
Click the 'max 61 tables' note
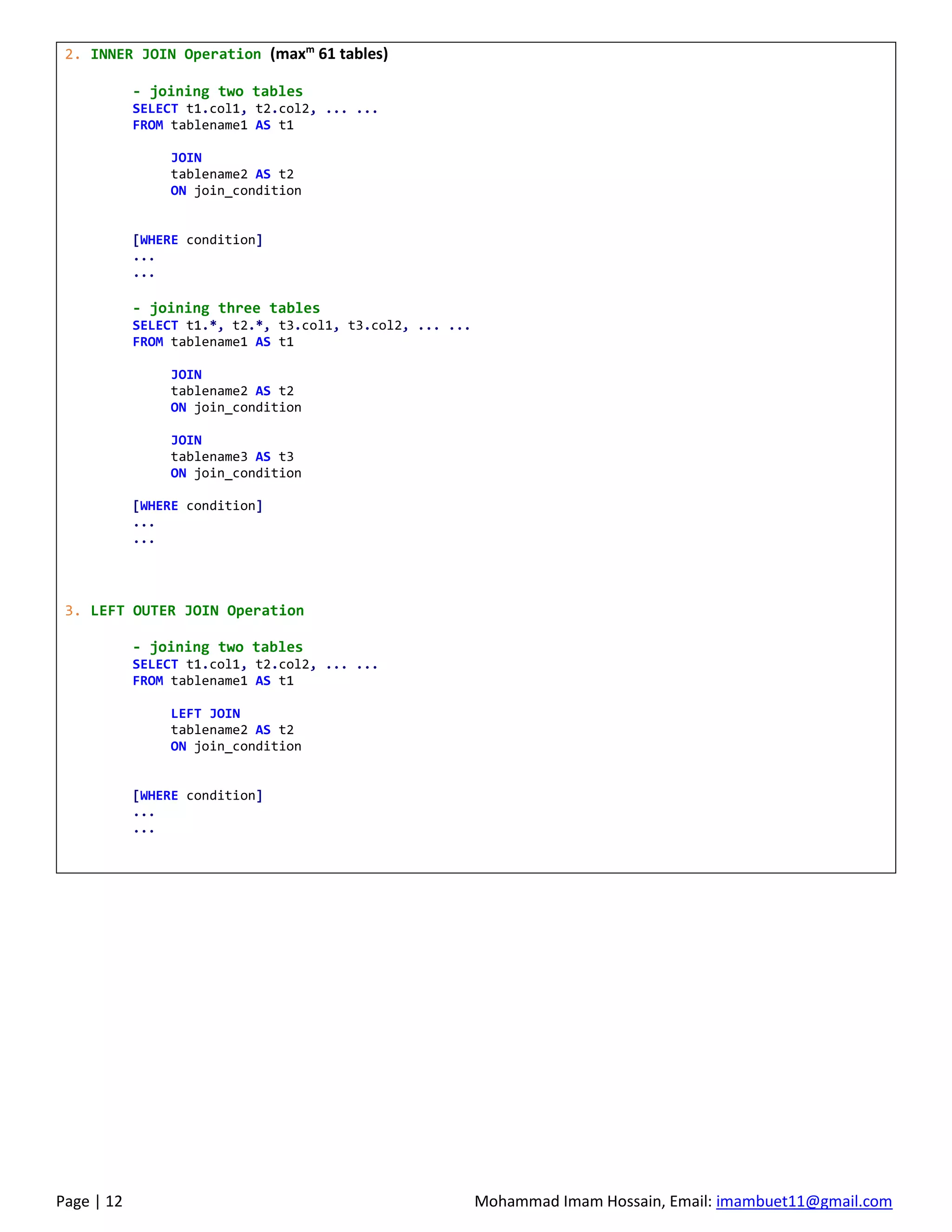pos(329,54)
